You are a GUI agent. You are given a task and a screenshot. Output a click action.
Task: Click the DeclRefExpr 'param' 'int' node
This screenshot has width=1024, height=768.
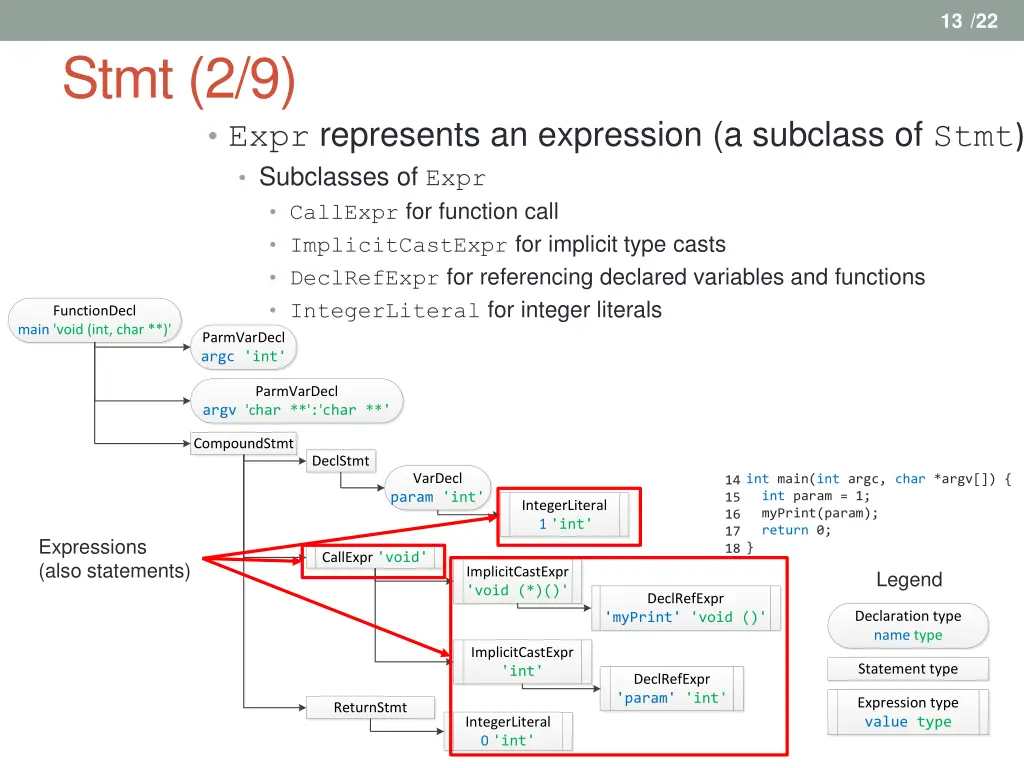point(672,688)
